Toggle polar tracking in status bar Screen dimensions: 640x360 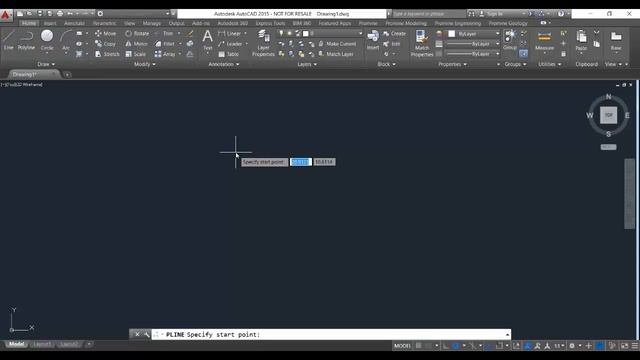tap(456, 346)
